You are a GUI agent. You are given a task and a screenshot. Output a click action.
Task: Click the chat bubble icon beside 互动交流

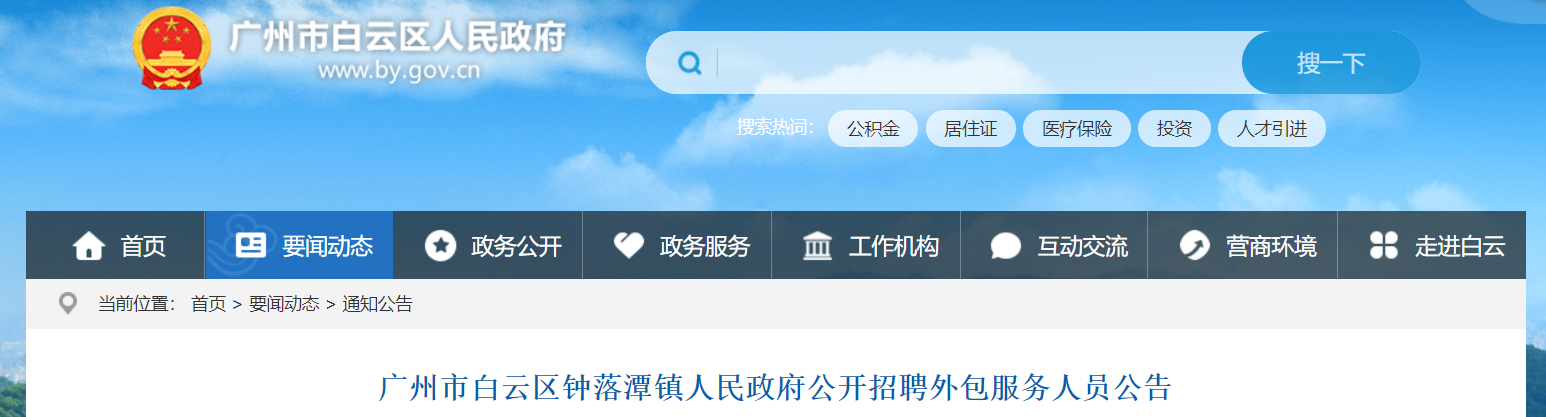(1005, 246)
